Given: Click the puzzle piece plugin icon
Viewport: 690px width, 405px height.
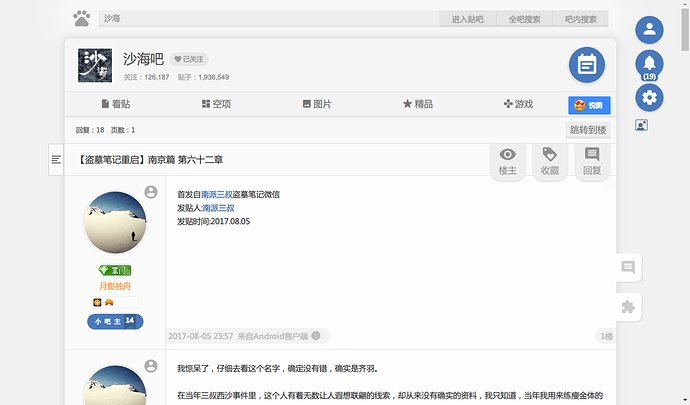Looking at the screenshot, I should point(628,307).
